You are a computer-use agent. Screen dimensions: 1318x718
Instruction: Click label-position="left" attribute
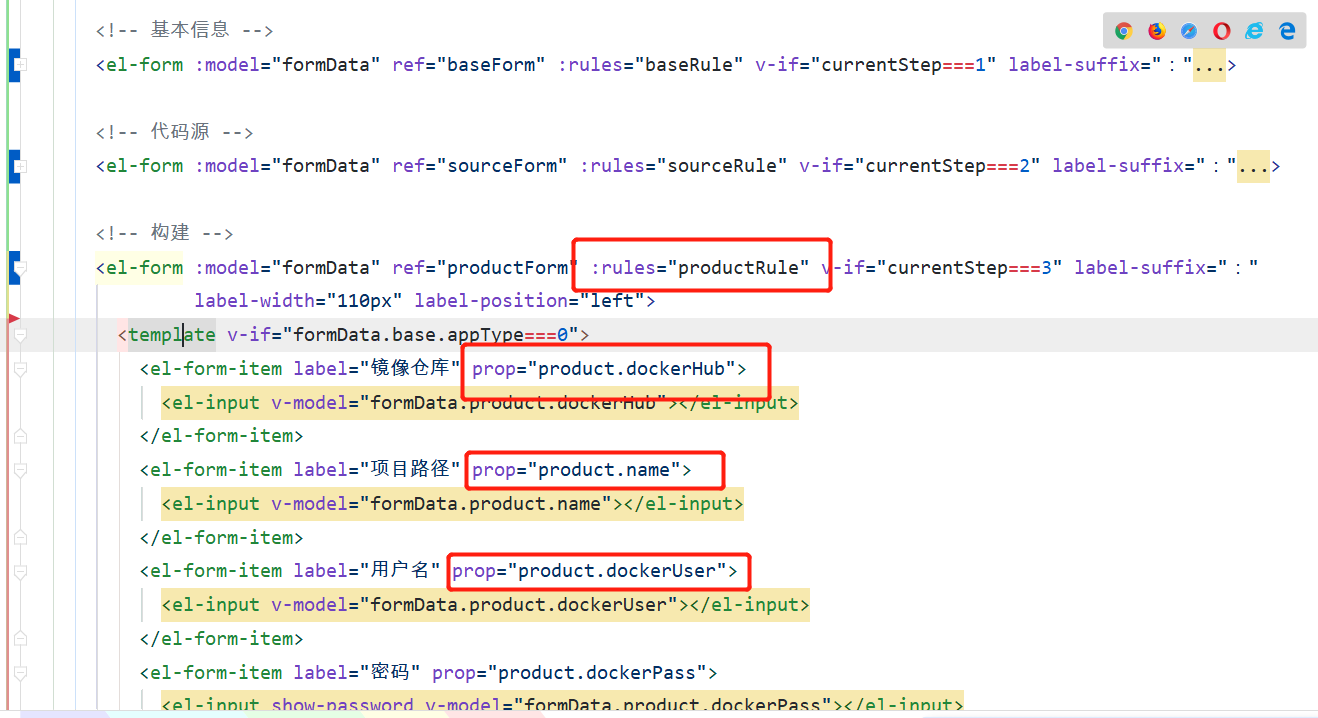coord(529,301)
